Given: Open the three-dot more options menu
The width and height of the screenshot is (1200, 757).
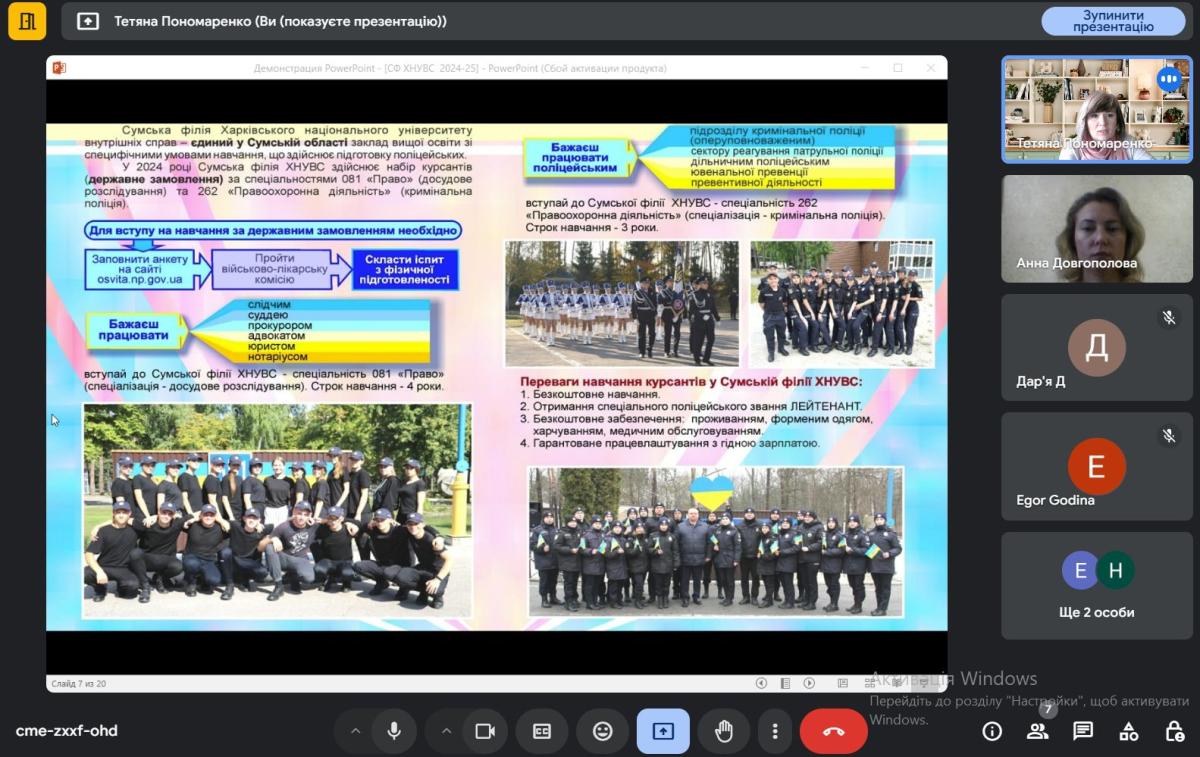Looking at the screenshot, I should [774, 731].
